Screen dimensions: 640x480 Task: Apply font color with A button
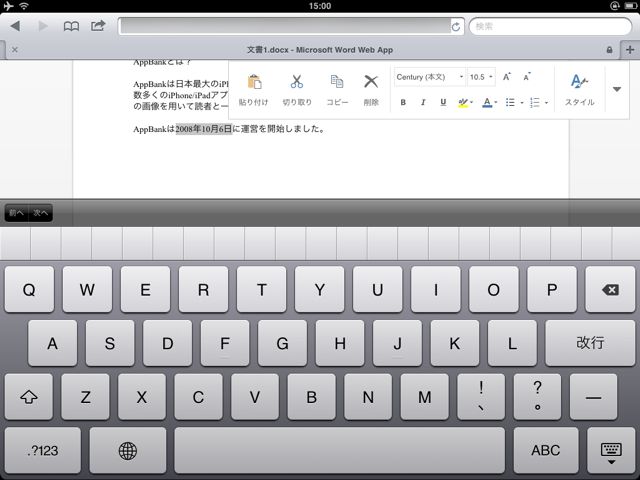(487, 103)
